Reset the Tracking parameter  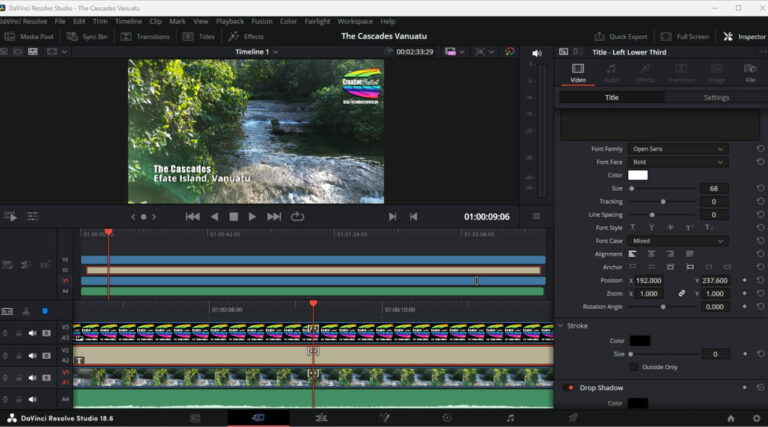[x=760, y=201]
